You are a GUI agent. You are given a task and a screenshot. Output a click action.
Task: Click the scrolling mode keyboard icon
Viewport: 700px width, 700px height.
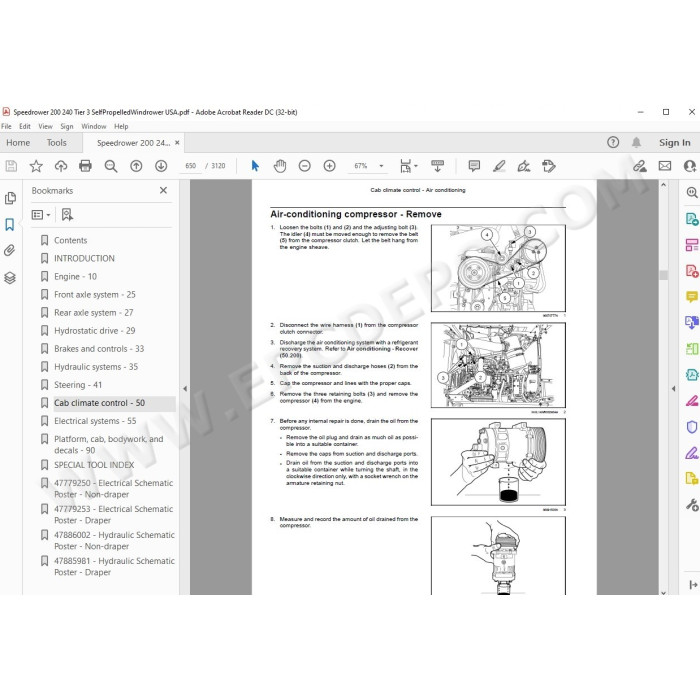click(x=438, y=166)
